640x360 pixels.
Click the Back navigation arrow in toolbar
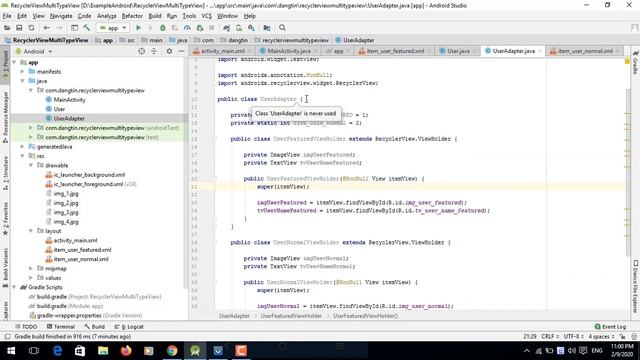(47, 28)
